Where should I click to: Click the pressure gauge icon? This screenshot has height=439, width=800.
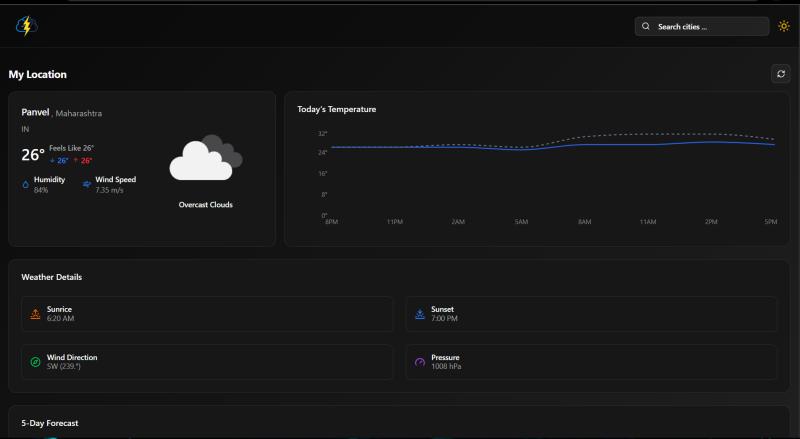click(420, 362)
